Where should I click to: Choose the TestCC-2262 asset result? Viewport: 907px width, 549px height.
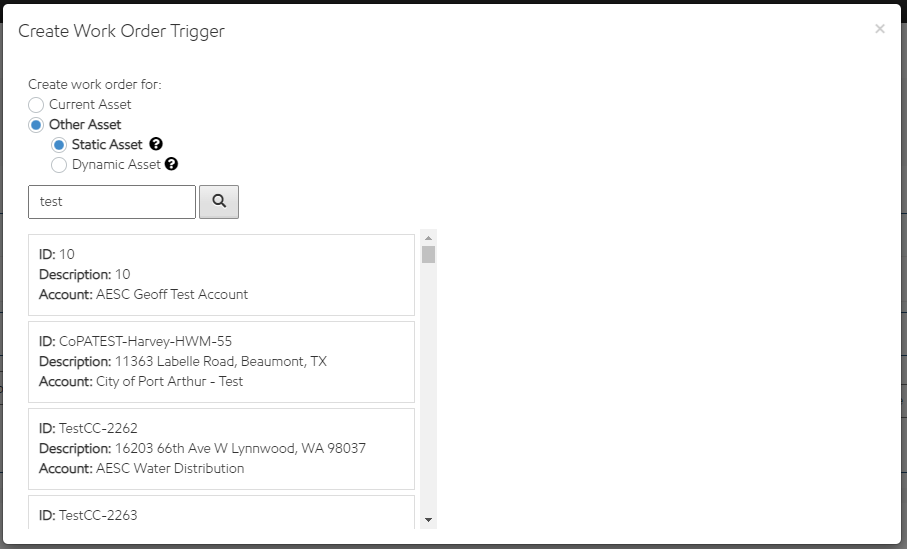(x=221, y=448)
